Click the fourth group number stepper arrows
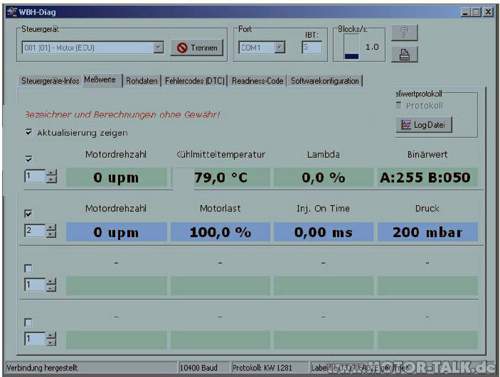This screenshot has height=377, width=500. coord(51,339)
